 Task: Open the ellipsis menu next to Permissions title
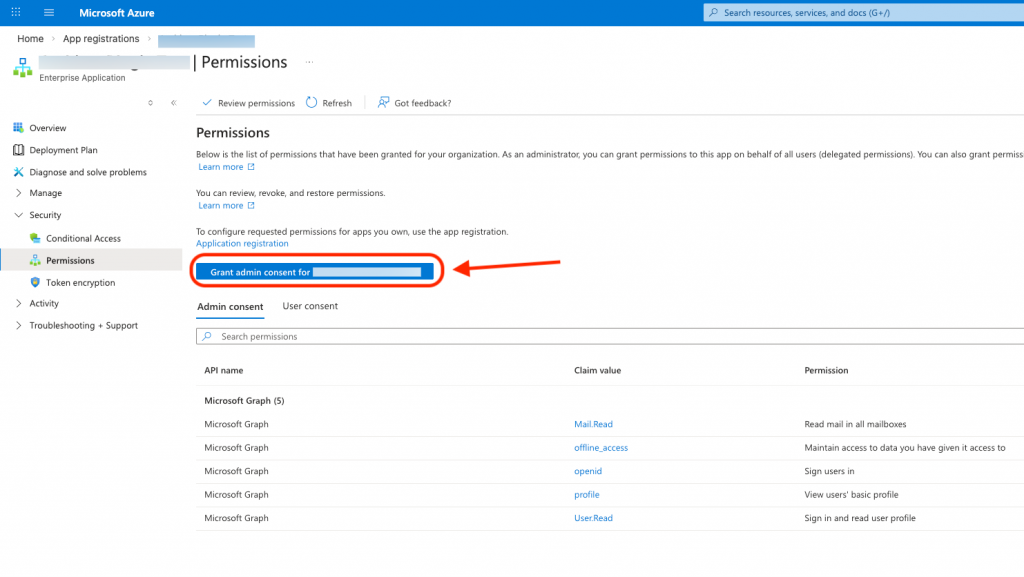tap(310, 63)
